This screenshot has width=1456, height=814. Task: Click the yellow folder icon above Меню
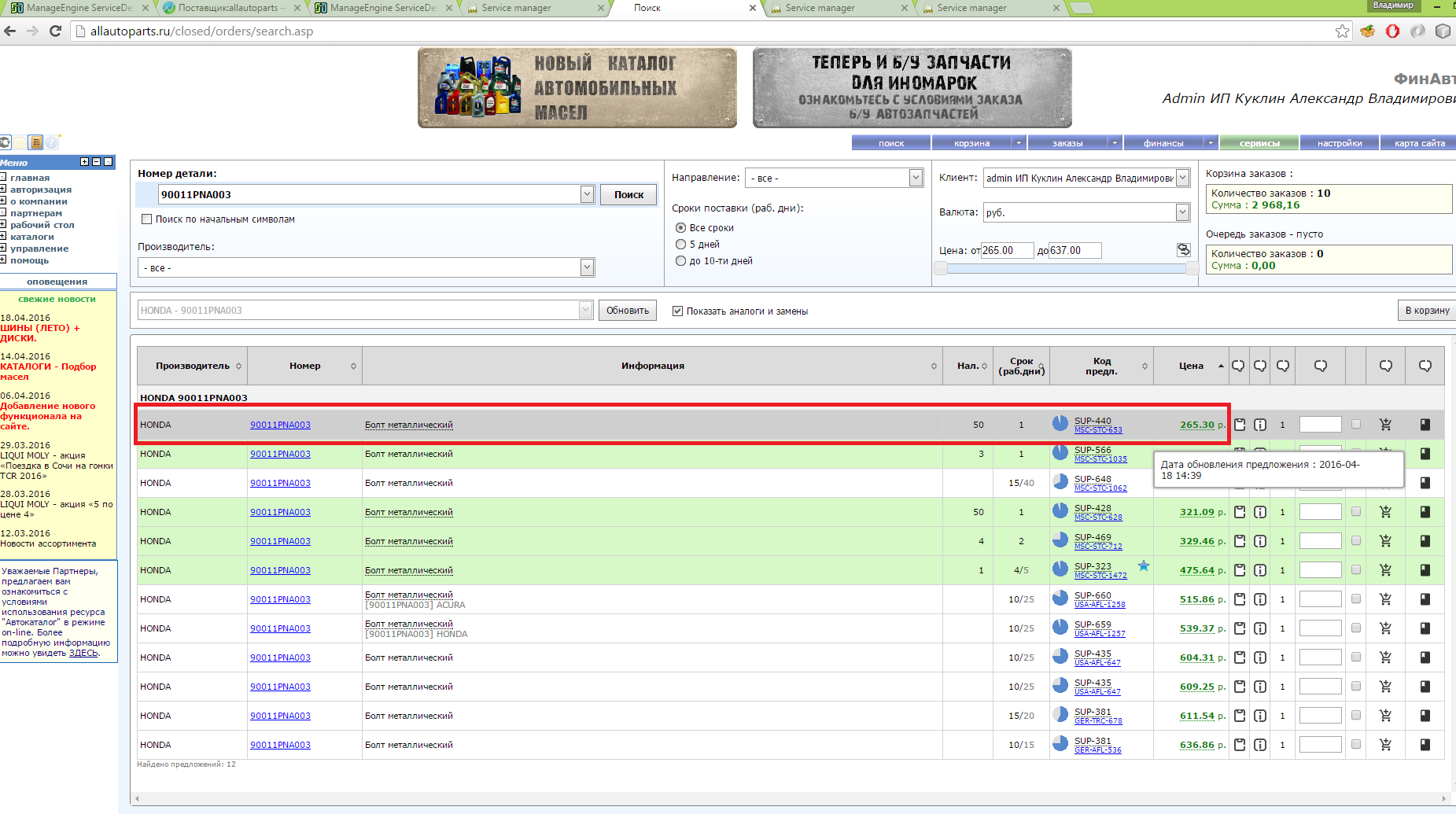(x=20, y=142)
